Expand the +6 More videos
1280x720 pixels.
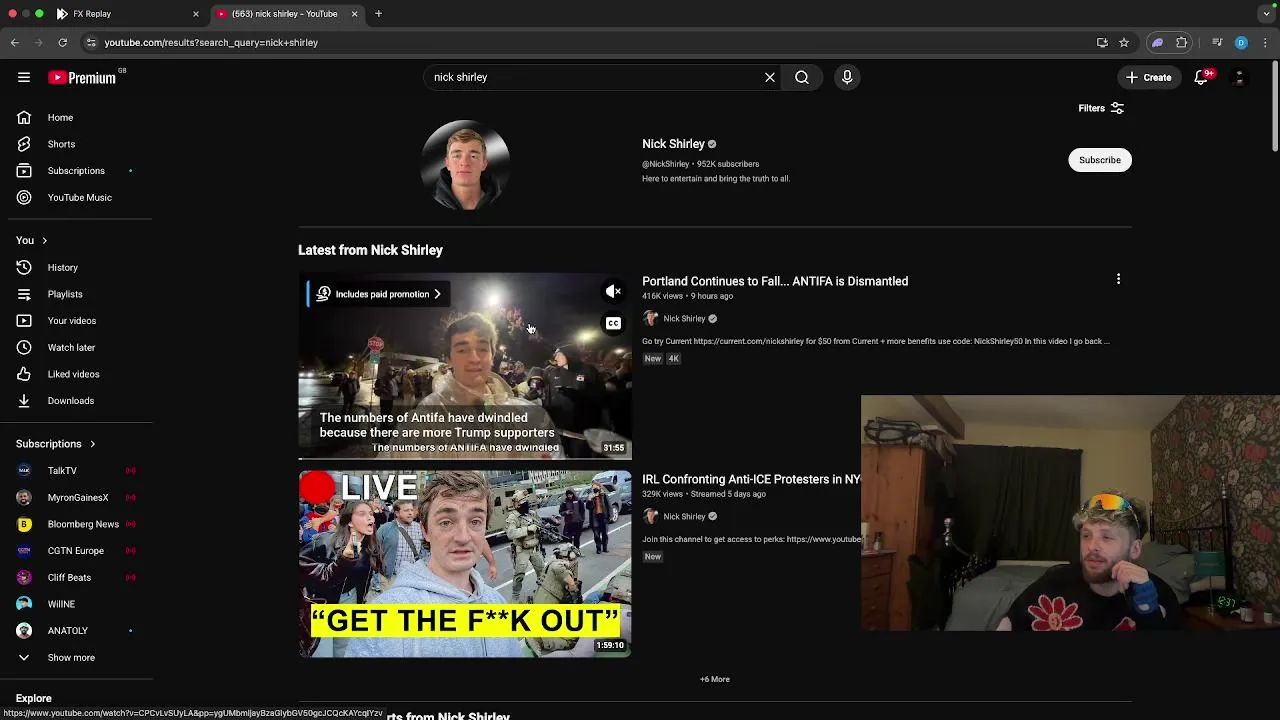point(715,679)
